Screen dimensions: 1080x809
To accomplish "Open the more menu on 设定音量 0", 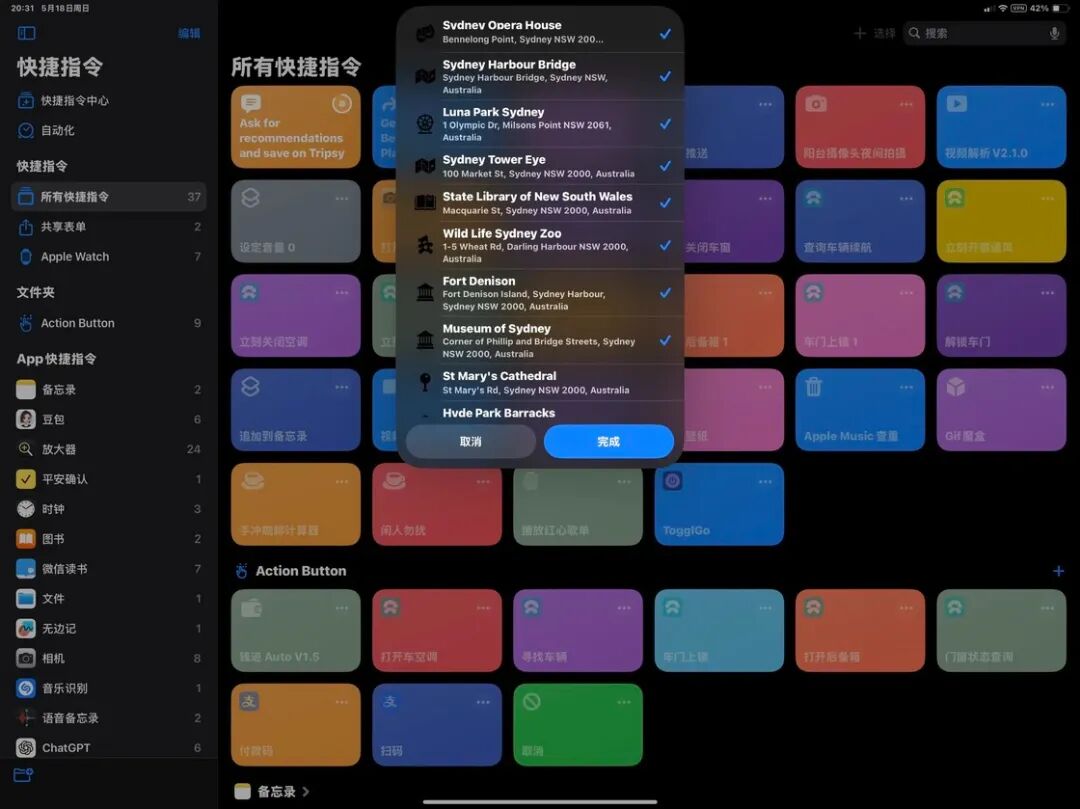I will 342,199.
